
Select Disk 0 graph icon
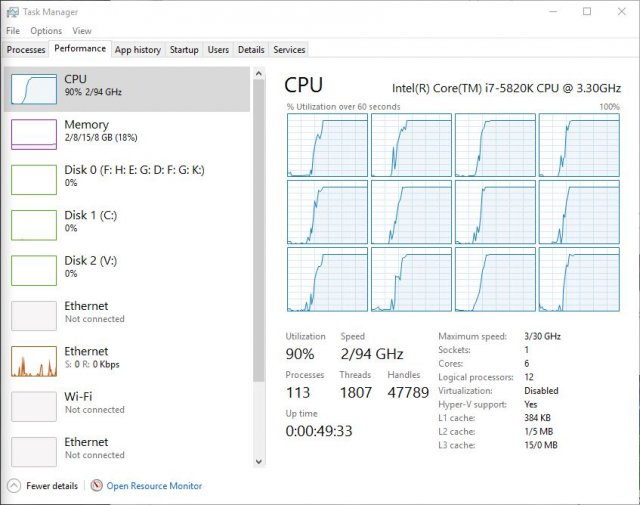(33, 179)
